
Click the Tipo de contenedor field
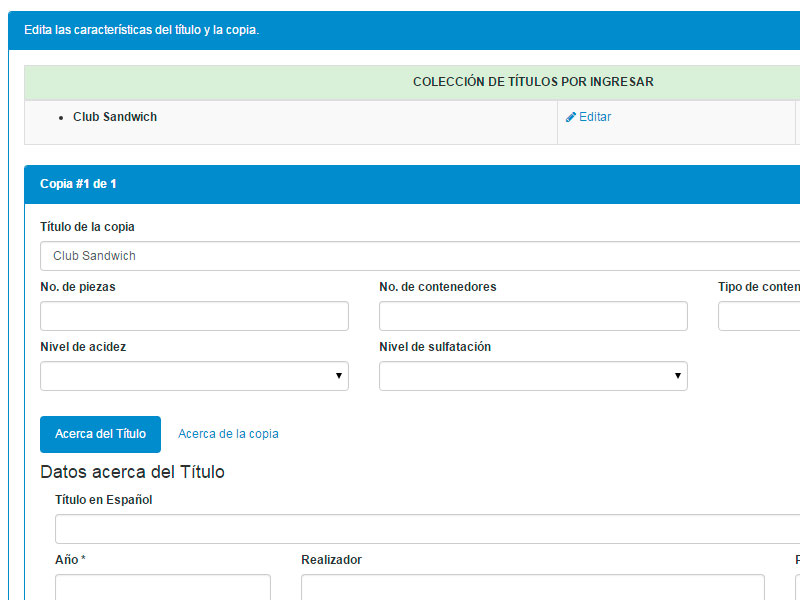[760, 316]
